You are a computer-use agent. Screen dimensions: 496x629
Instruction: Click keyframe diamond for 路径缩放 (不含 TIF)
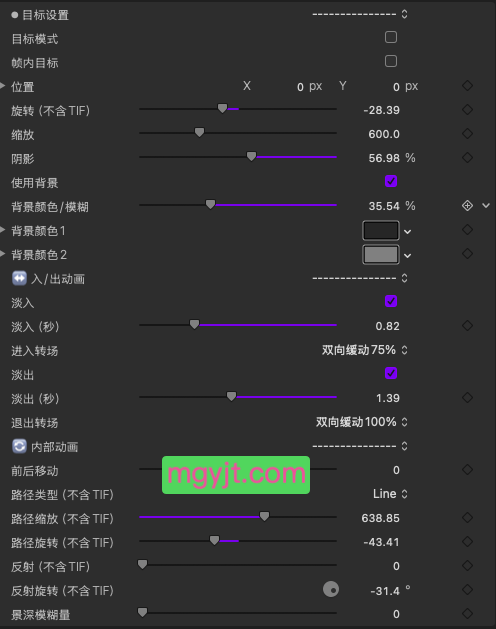click(x=467, y=518)
